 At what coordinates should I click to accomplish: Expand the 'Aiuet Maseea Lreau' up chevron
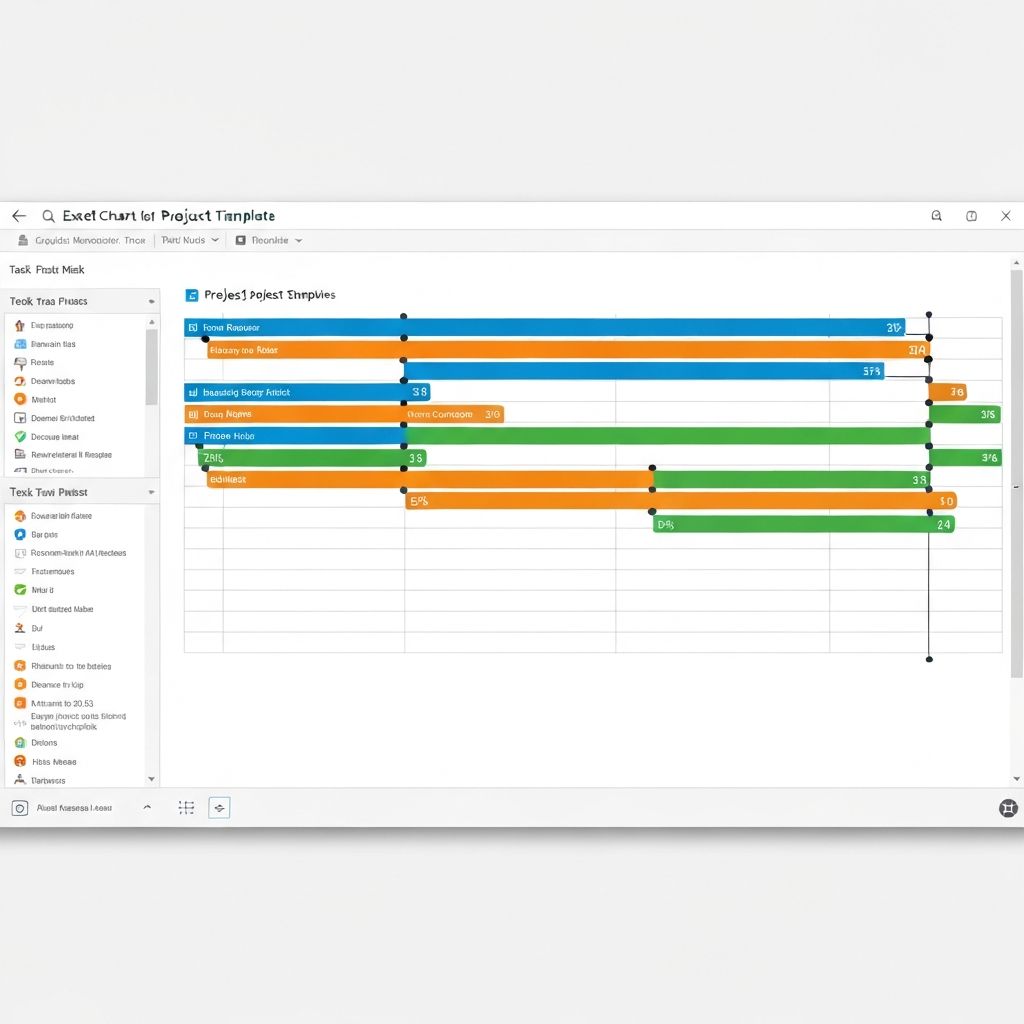tap(148, 807)
